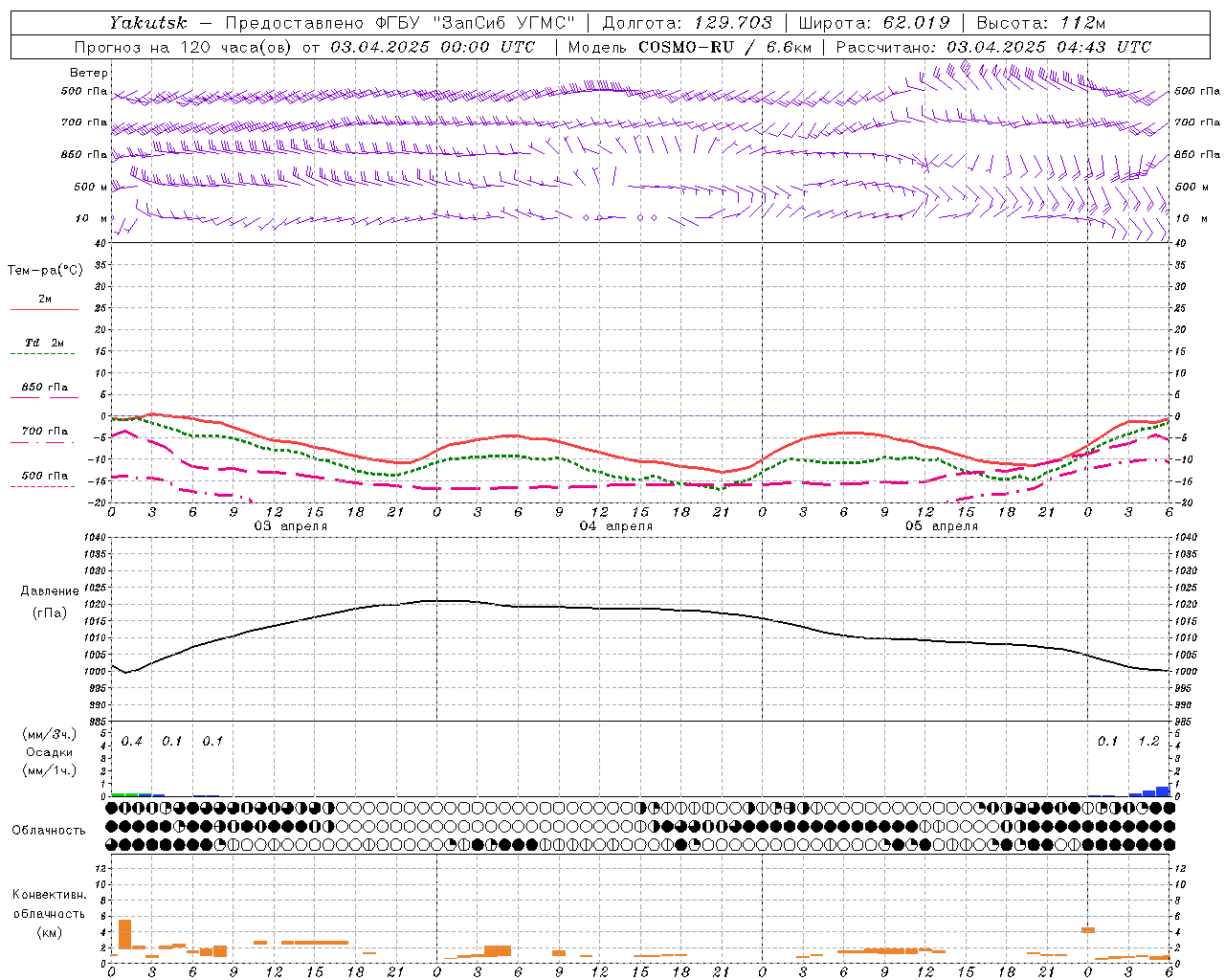The height and width of the screenshot is (980, 1225).
Task: Click the (мм/1ч.) precipitation unit label
Action: [50, 770]
